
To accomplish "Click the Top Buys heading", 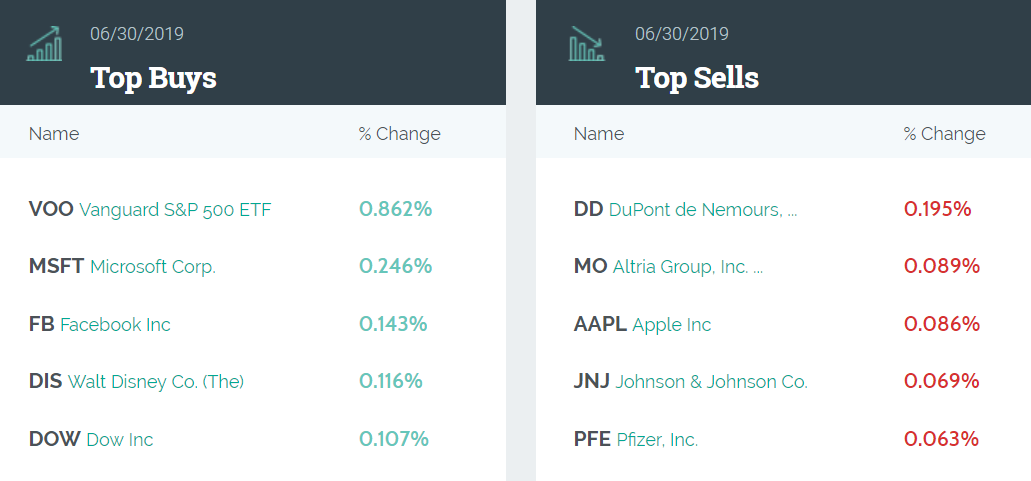I will (153, 78).
